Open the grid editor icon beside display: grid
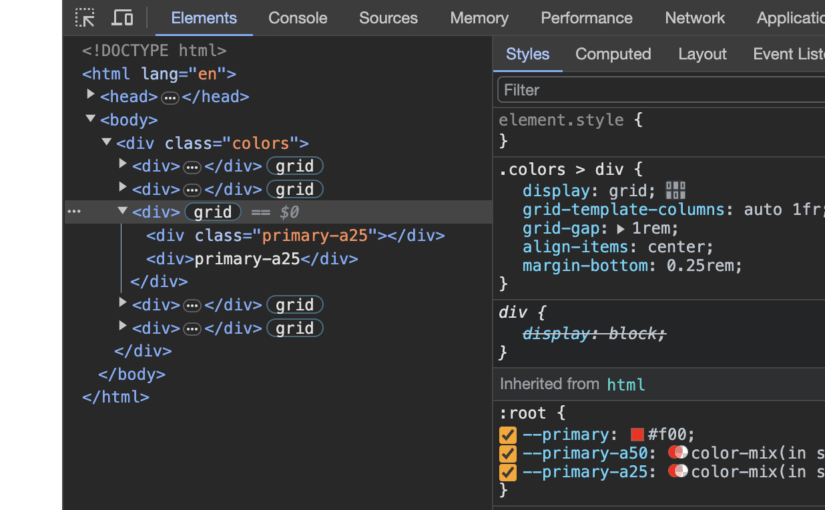Screen dimensions: 825x510 coord(675,190)
